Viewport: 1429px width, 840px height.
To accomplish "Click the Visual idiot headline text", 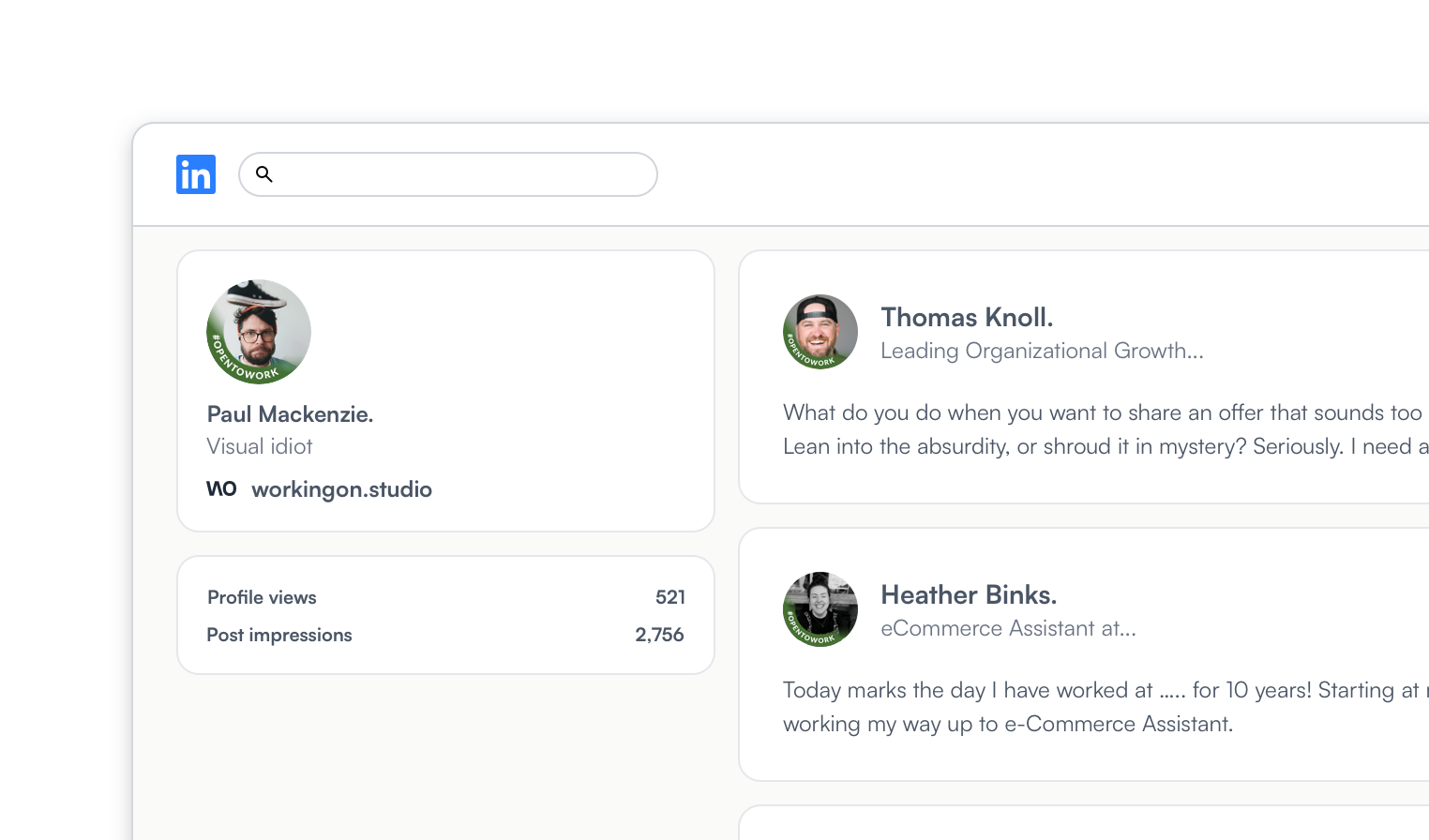I will 260,447.
